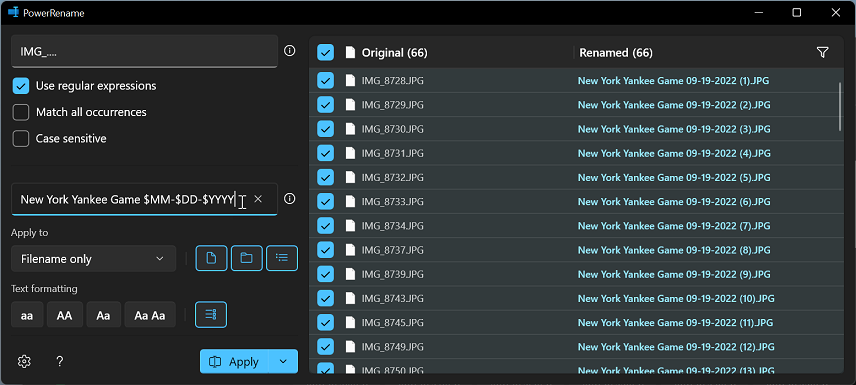Click the info icon beside the replace field

290,199
